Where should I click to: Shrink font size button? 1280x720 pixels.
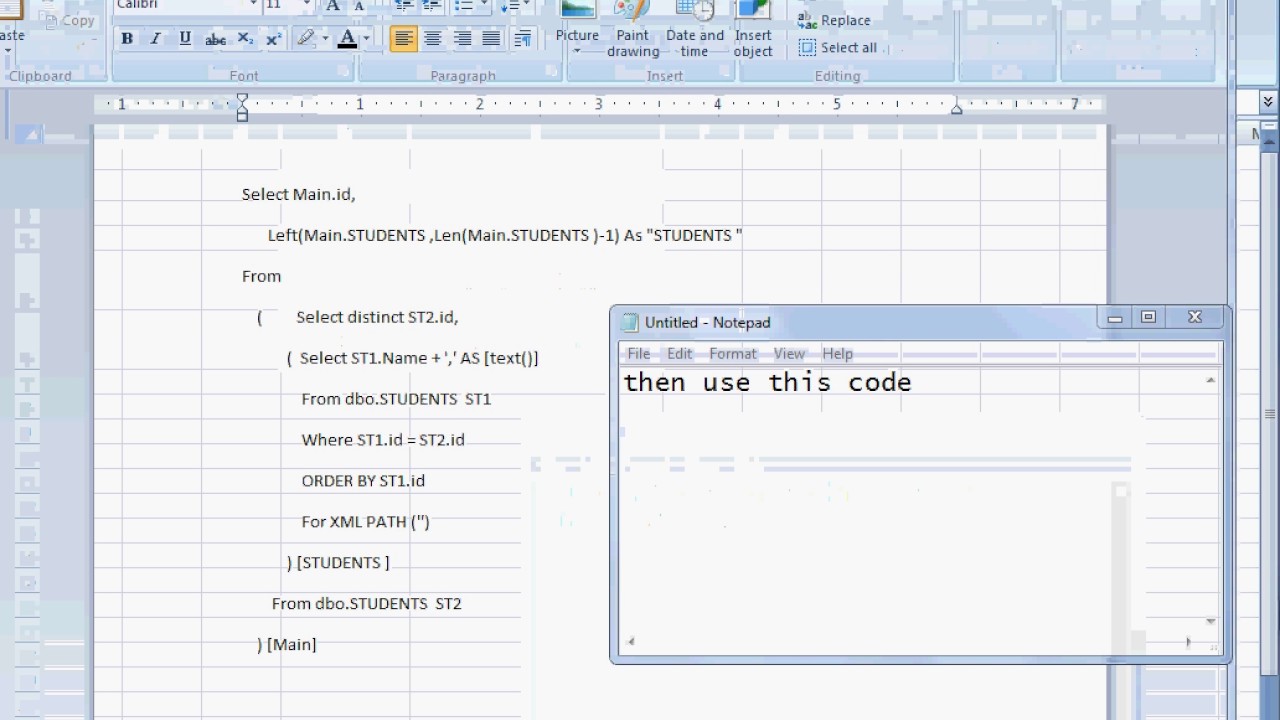(x=358, y=6)
